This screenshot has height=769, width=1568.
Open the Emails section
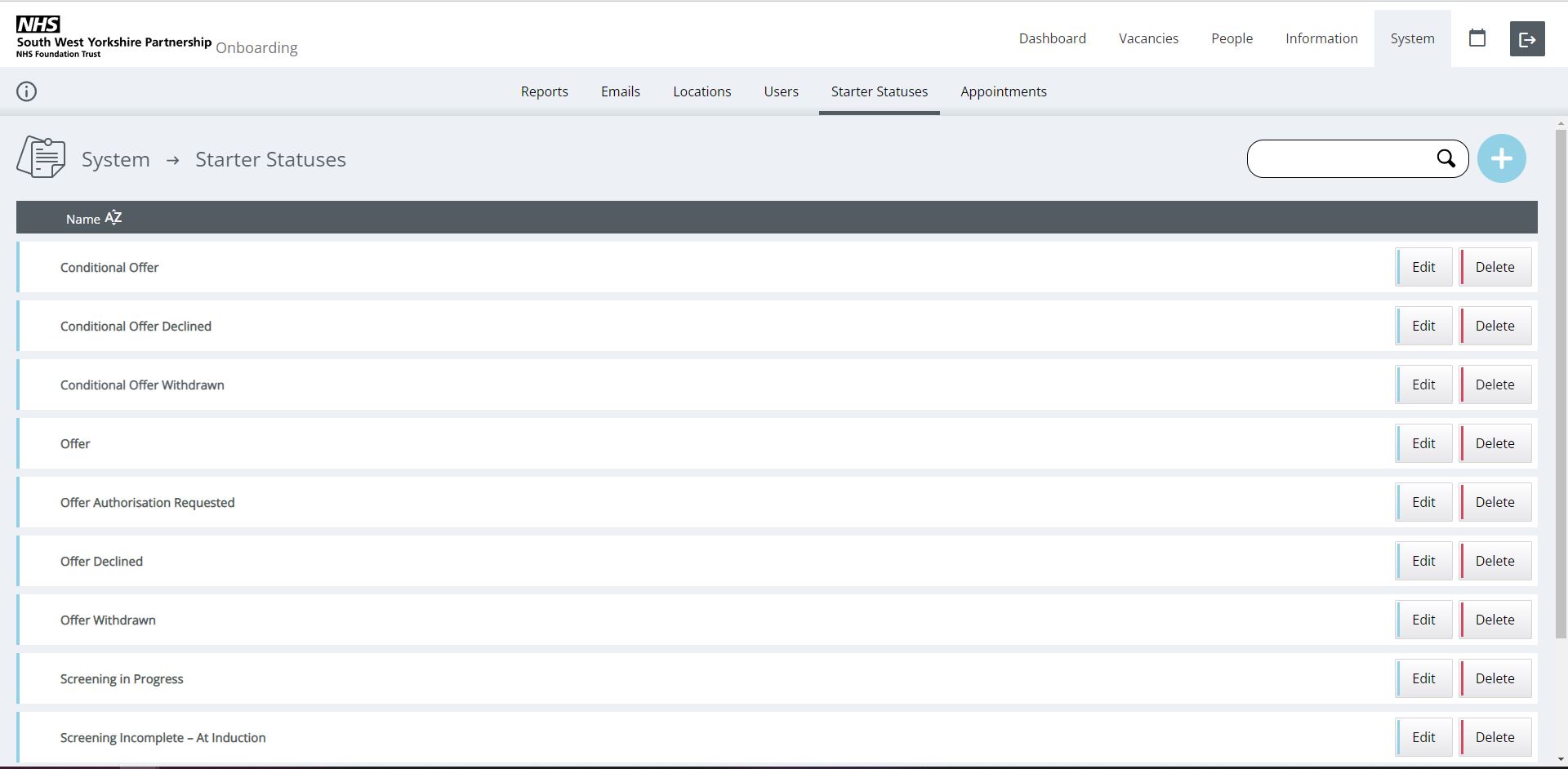620,91
